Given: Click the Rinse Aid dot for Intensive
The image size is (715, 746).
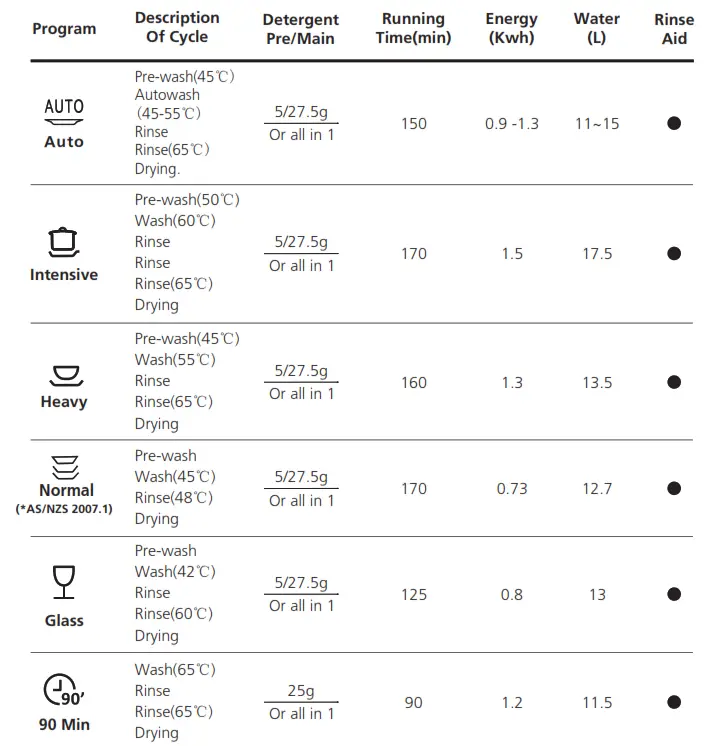Looking at the screenshot, I should point(674,254).
